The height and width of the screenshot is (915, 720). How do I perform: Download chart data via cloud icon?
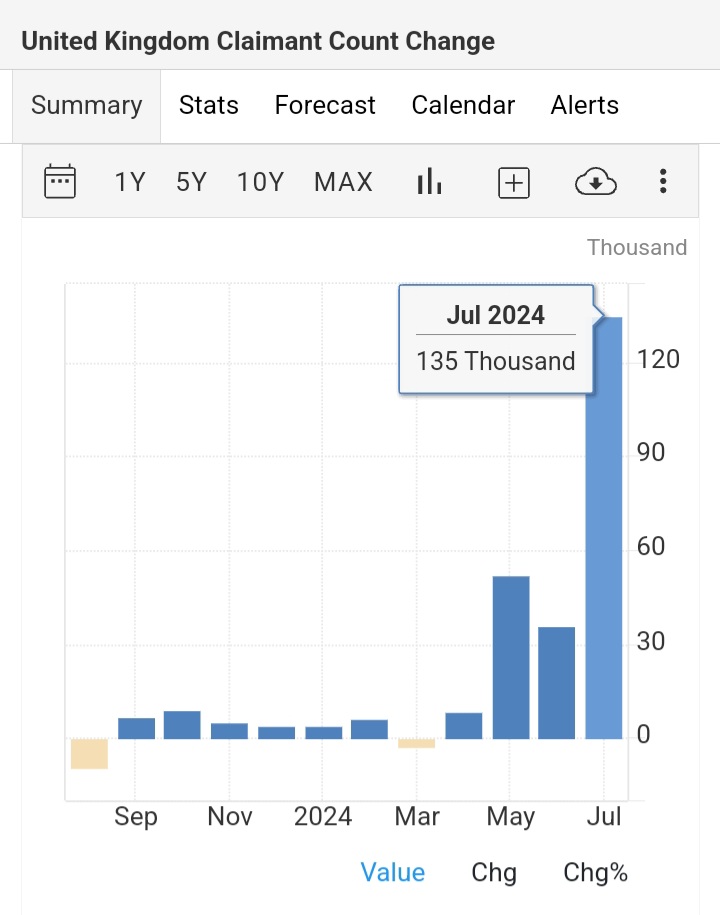(595, 182)
